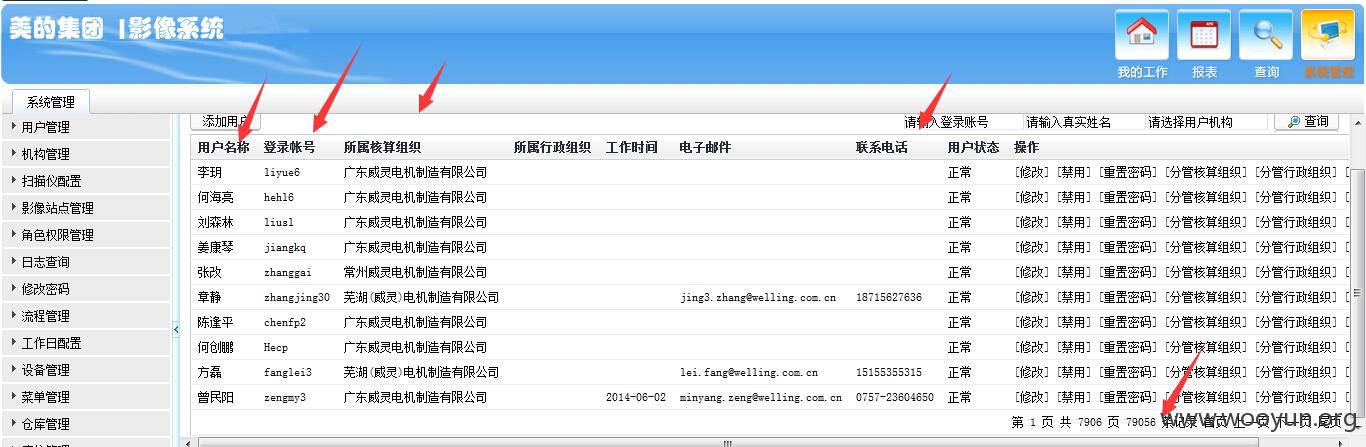This screenshot has height=447, width=1366.
Task: Click the 工作时间 column header
Action: [x=632, y=147]
